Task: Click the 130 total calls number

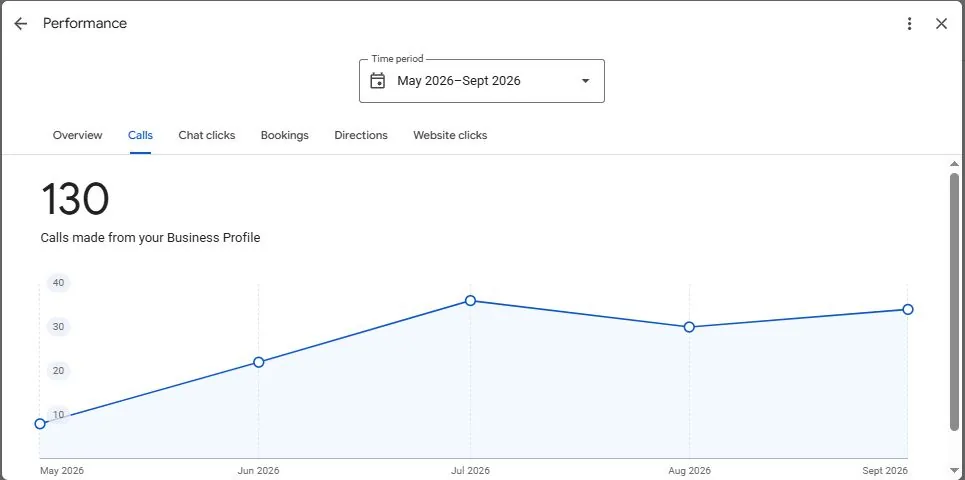Action: coord(75,199)
